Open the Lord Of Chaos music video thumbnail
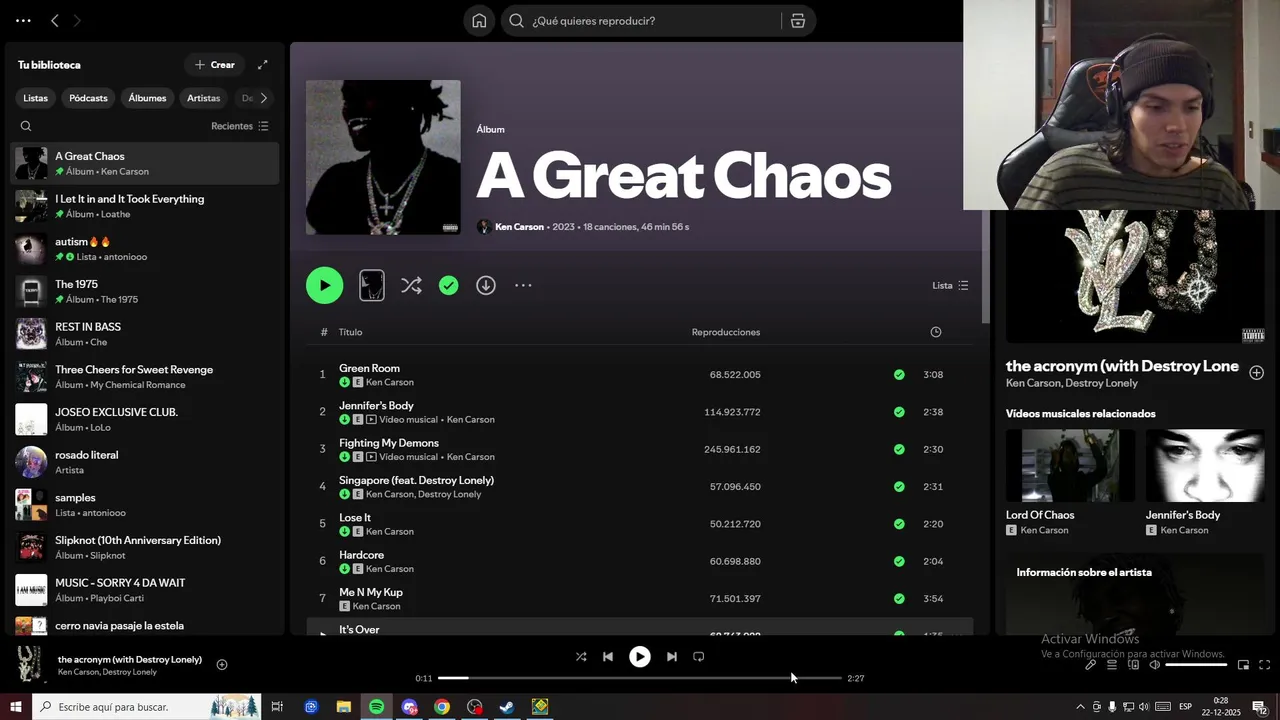This screenshot has width=1280, height=720. [x=1070, y=466]
